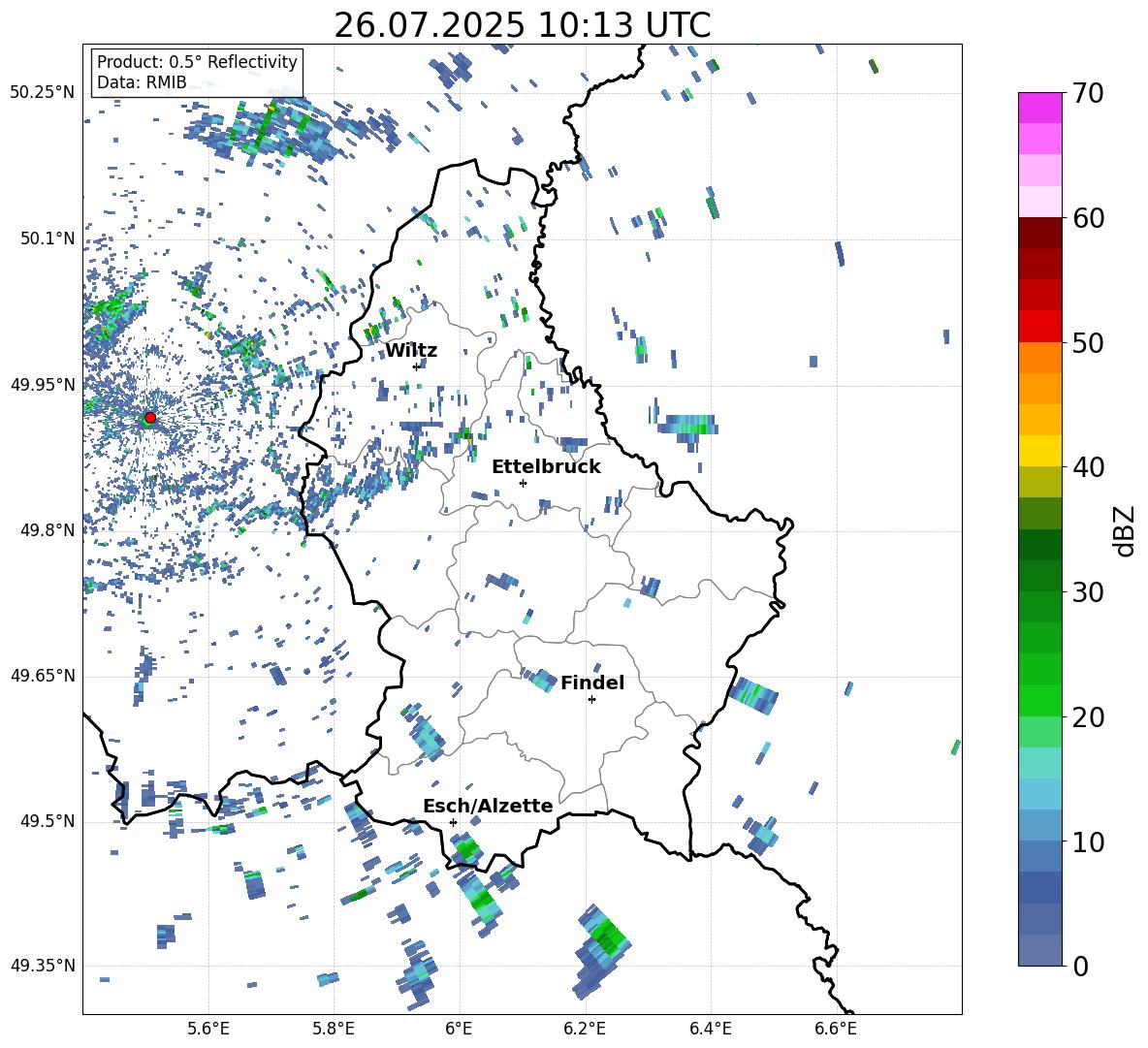
Task: Click the dark maroon colorbar segment below 60
Action: (x=1039, y=233)
